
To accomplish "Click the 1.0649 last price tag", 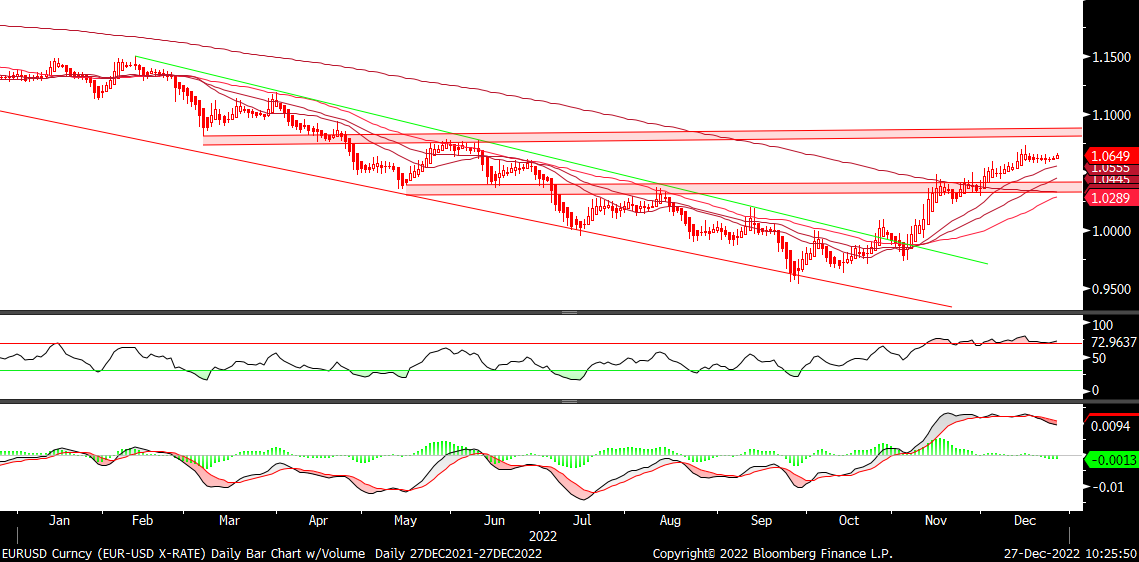I will [1109, 155].
